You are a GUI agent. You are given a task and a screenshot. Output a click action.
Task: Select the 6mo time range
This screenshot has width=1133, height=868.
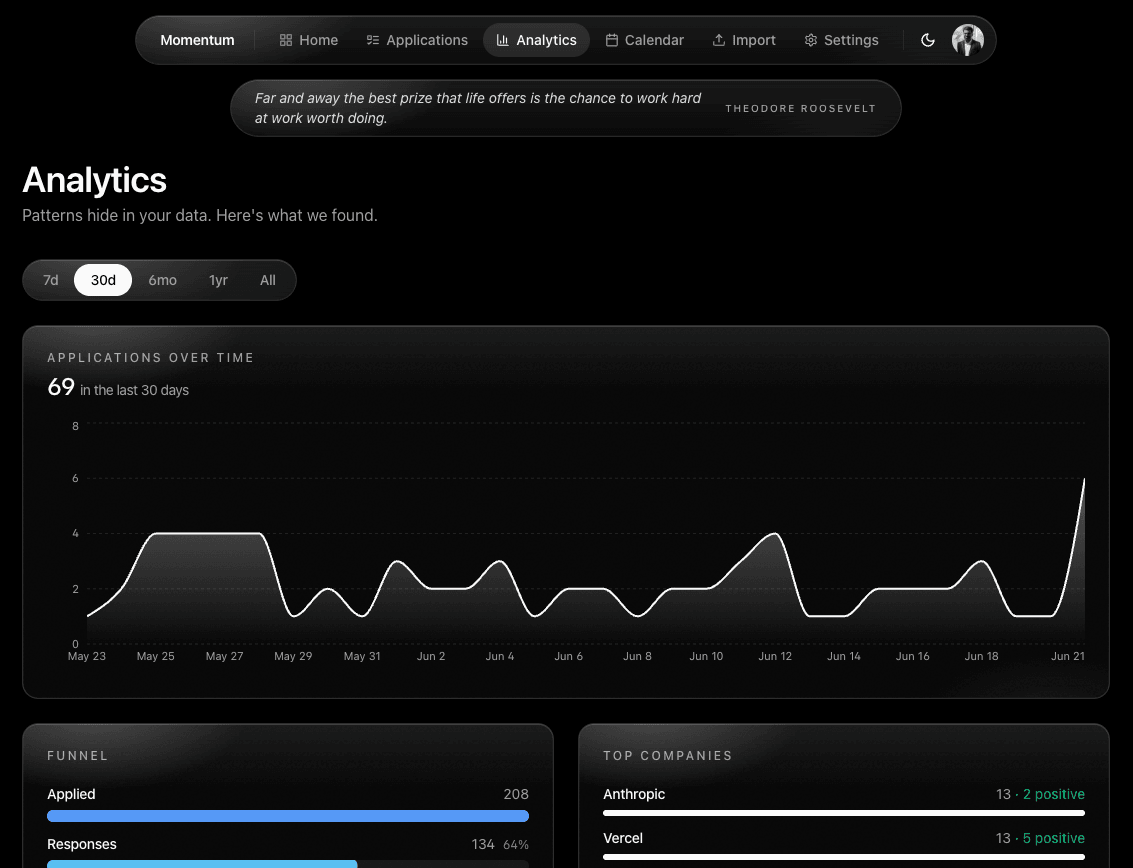[163, 280]
